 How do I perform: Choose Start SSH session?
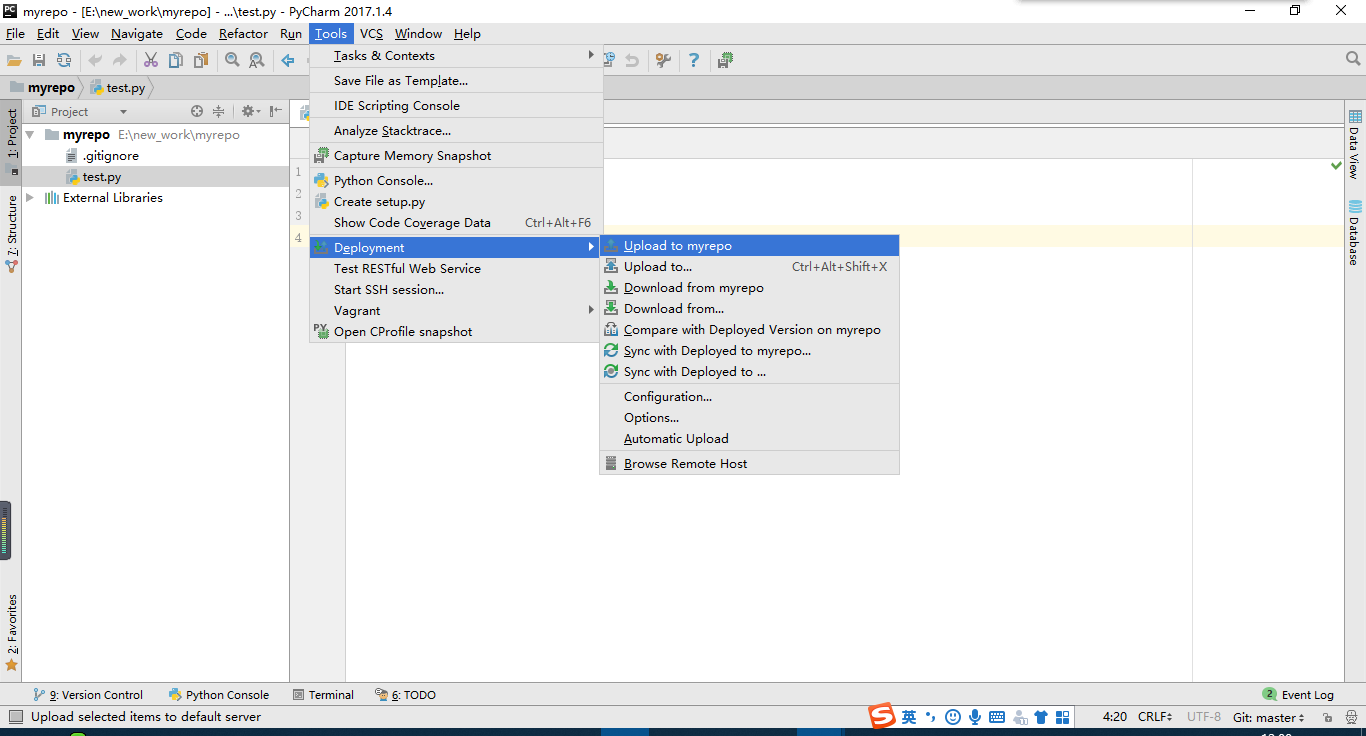(x=456, y=290)
